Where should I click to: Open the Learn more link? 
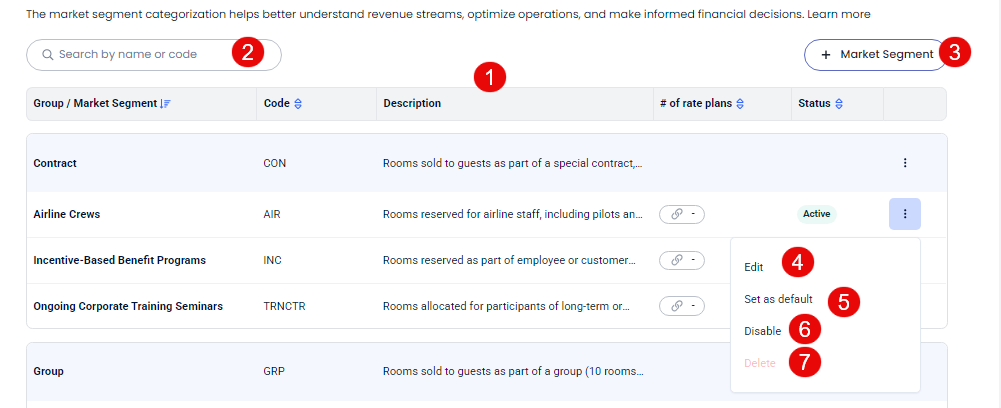[840, 15]
